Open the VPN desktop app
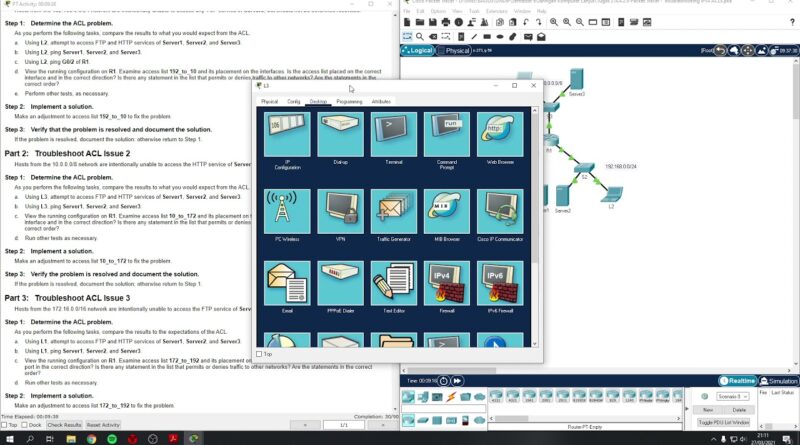The image size is (800, 445). pyautogui.click(x=340, y=211)
